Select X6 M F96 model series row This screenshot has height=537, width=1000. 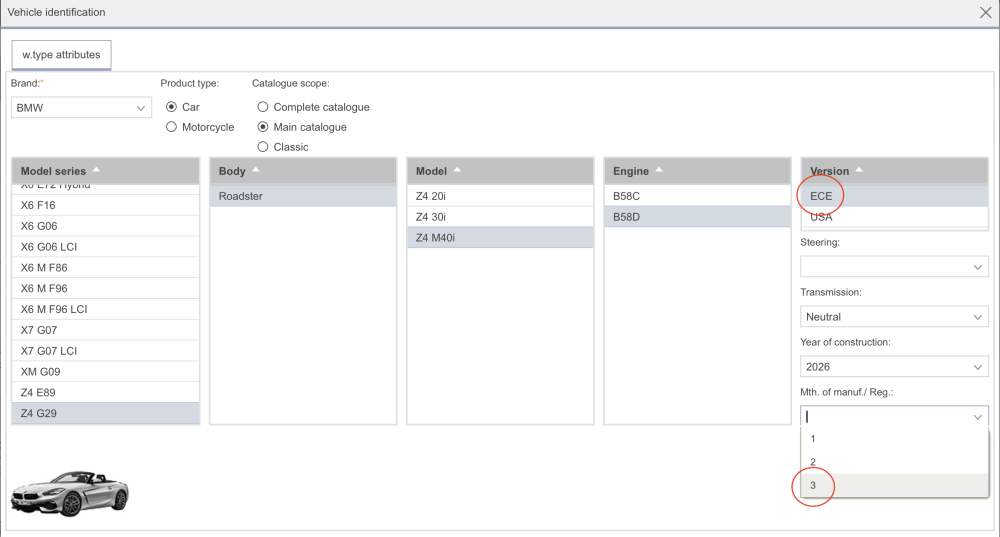(x=105, y=288)
